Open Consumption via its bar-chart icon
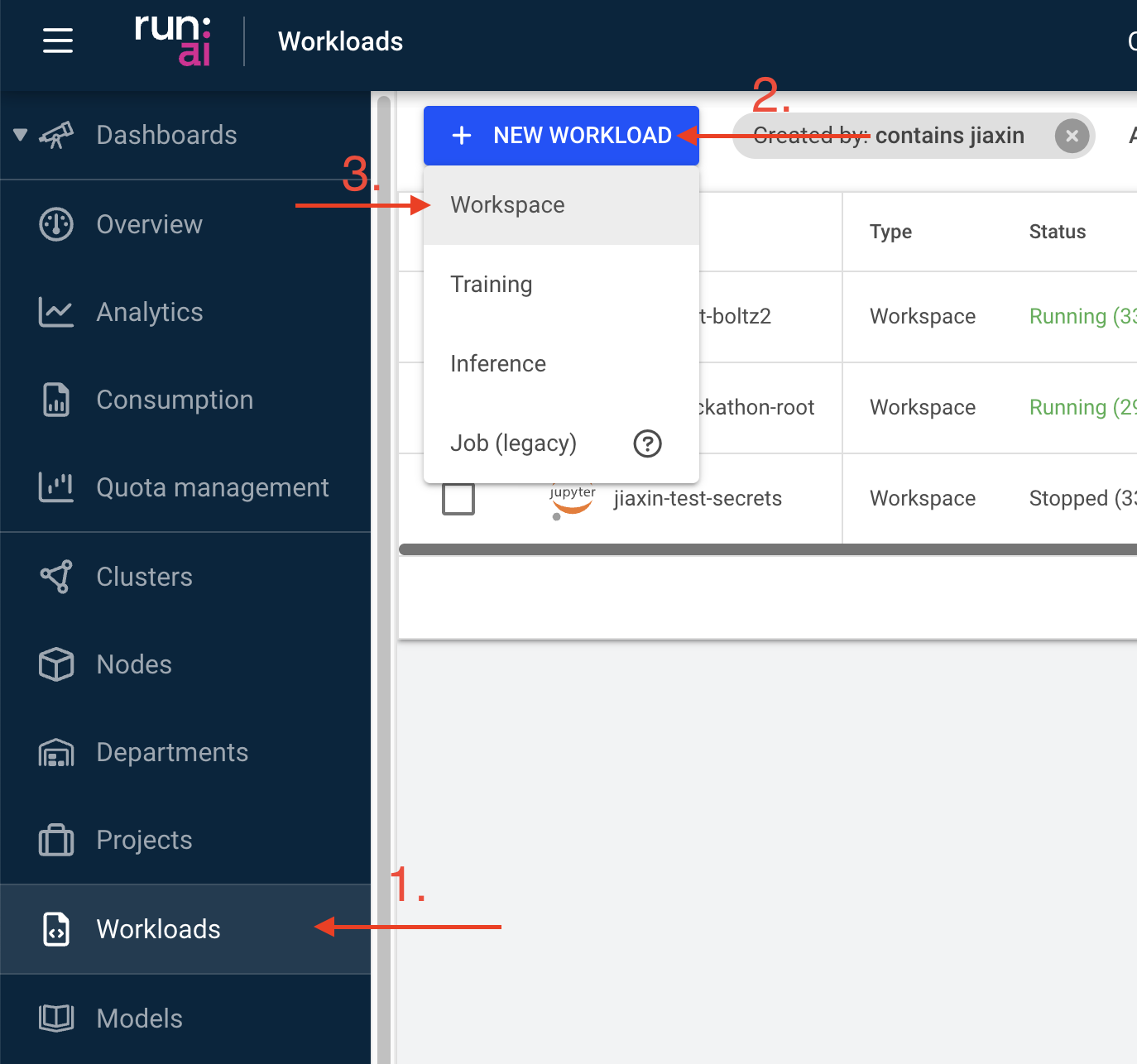 coord(55,400)
